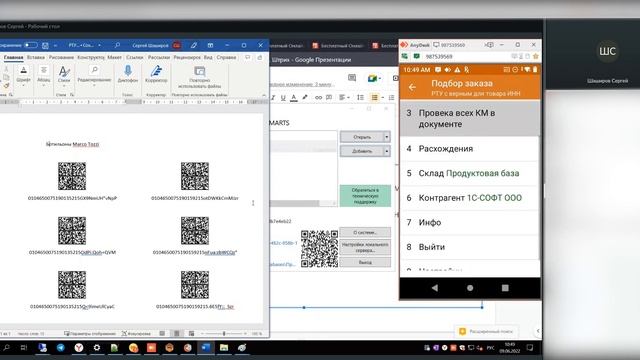Click green Обратиться в техническую поддержку button

point(365,196)
